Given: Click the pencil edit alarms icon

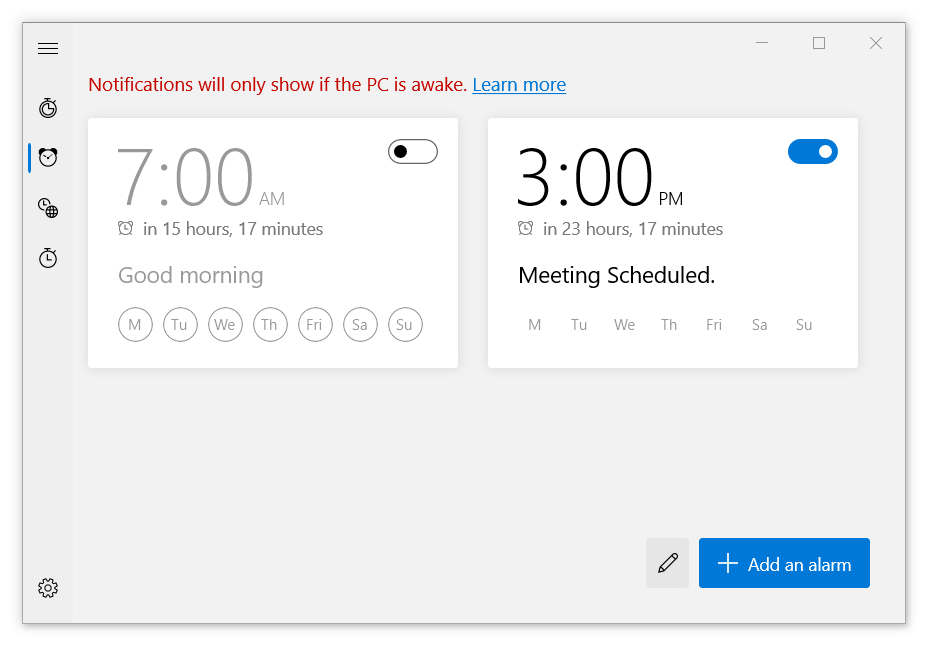Looking at the screenshot, I should coord(667,563).
